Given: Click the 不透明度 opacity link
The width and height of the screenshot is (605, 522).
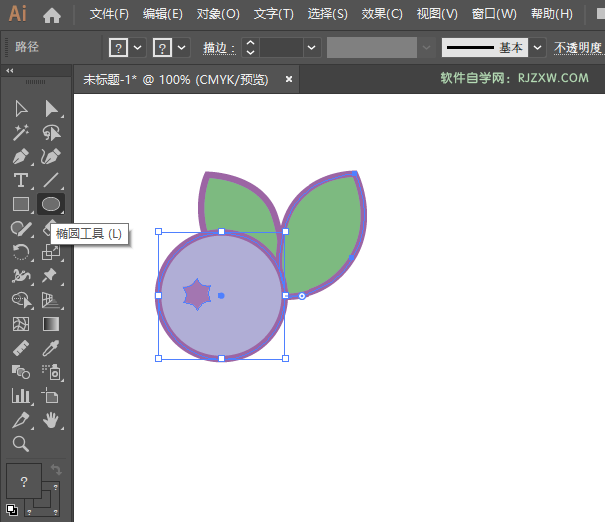Looking at the screenshot, I should coord(578,48).
